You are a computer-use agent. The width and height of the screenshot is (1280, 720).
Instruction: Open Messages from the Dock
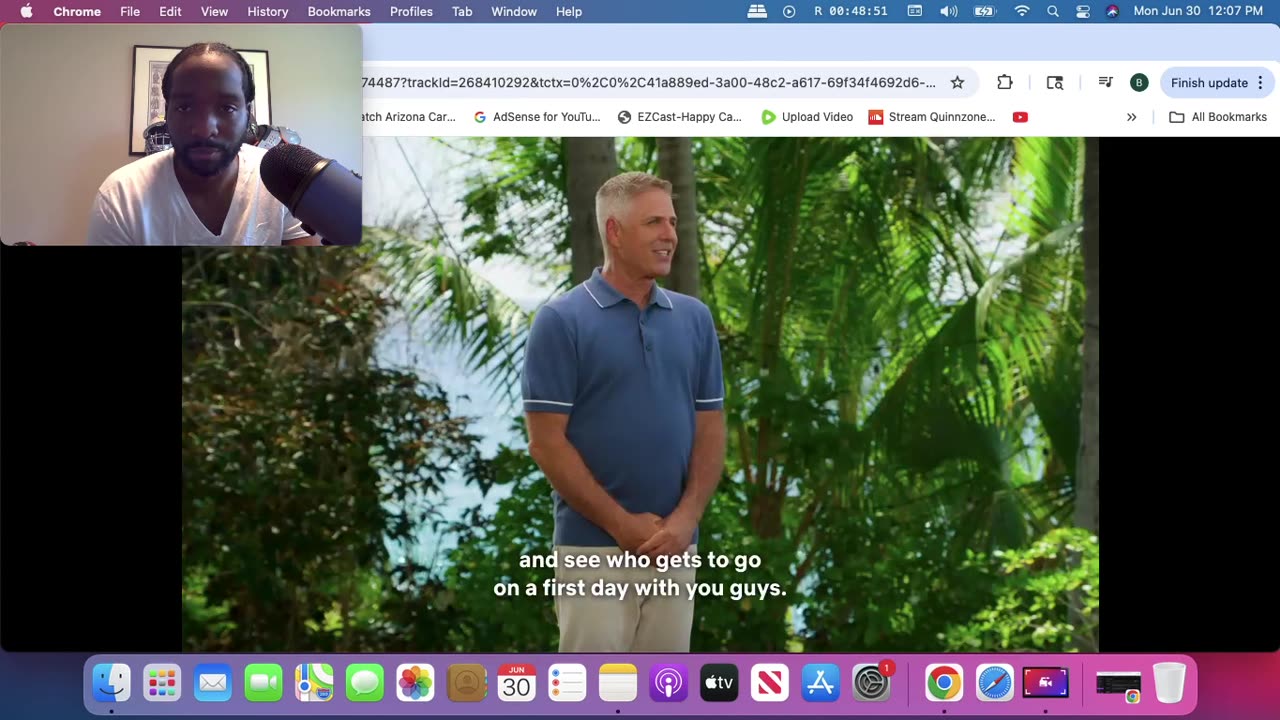point(365,683)
